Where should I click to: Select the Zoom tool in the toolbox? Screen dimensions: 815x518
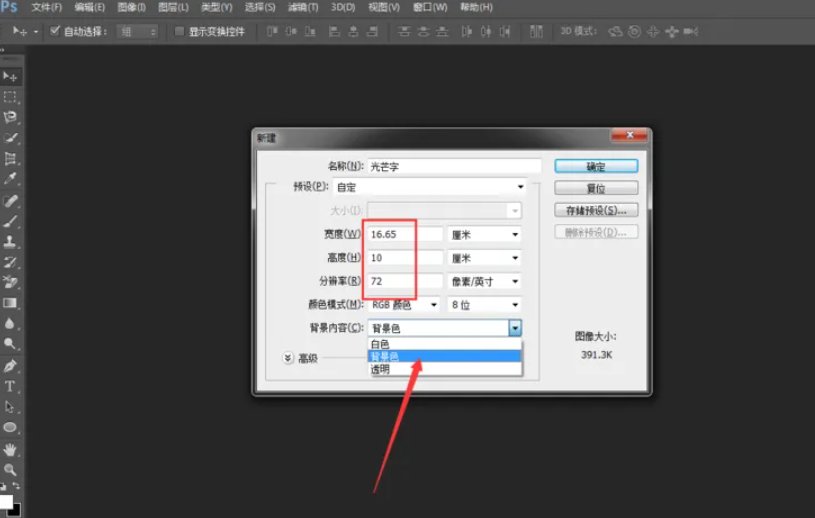(x=10, y=470)
